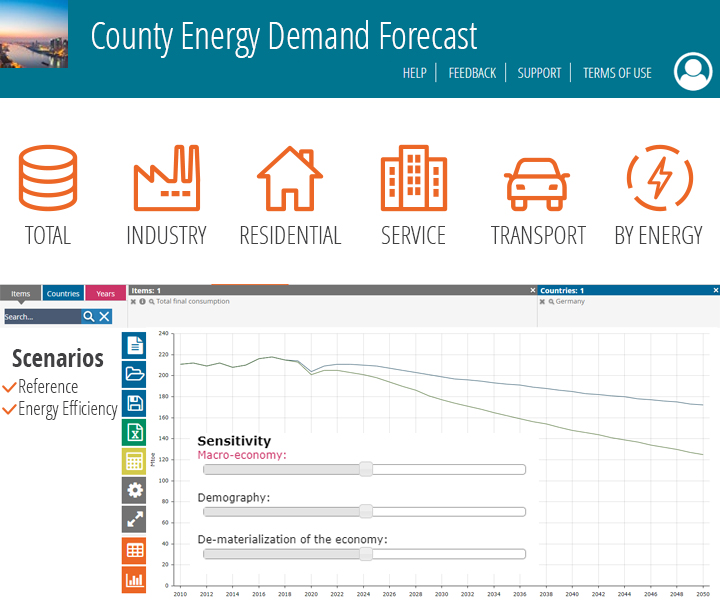Expand chart to fullscreen
Image resolution: width=720 pixels, height=600 pixels.
pyautogui.click(x=134, y=519)
